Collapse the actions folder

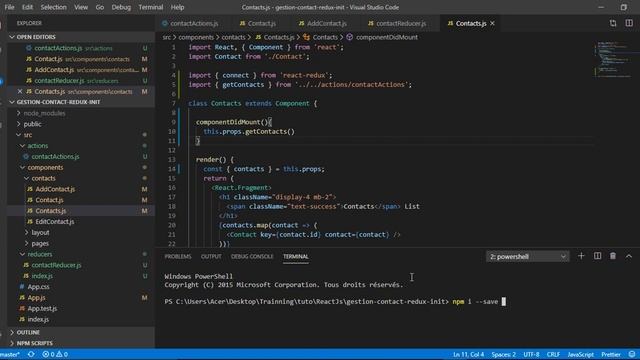[38, 146]
